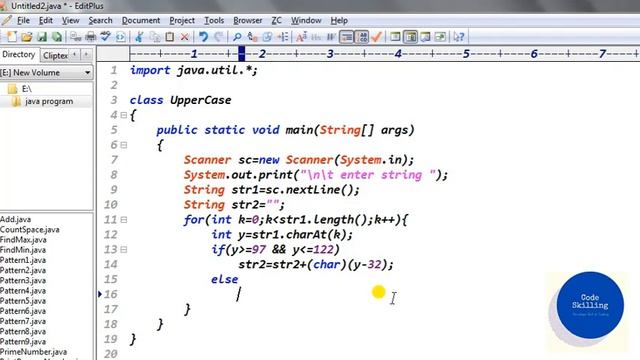This screenshot has height=360, width=640.
Task: Undo the last edit with the Undo arrow
Action: pos(203,37)
